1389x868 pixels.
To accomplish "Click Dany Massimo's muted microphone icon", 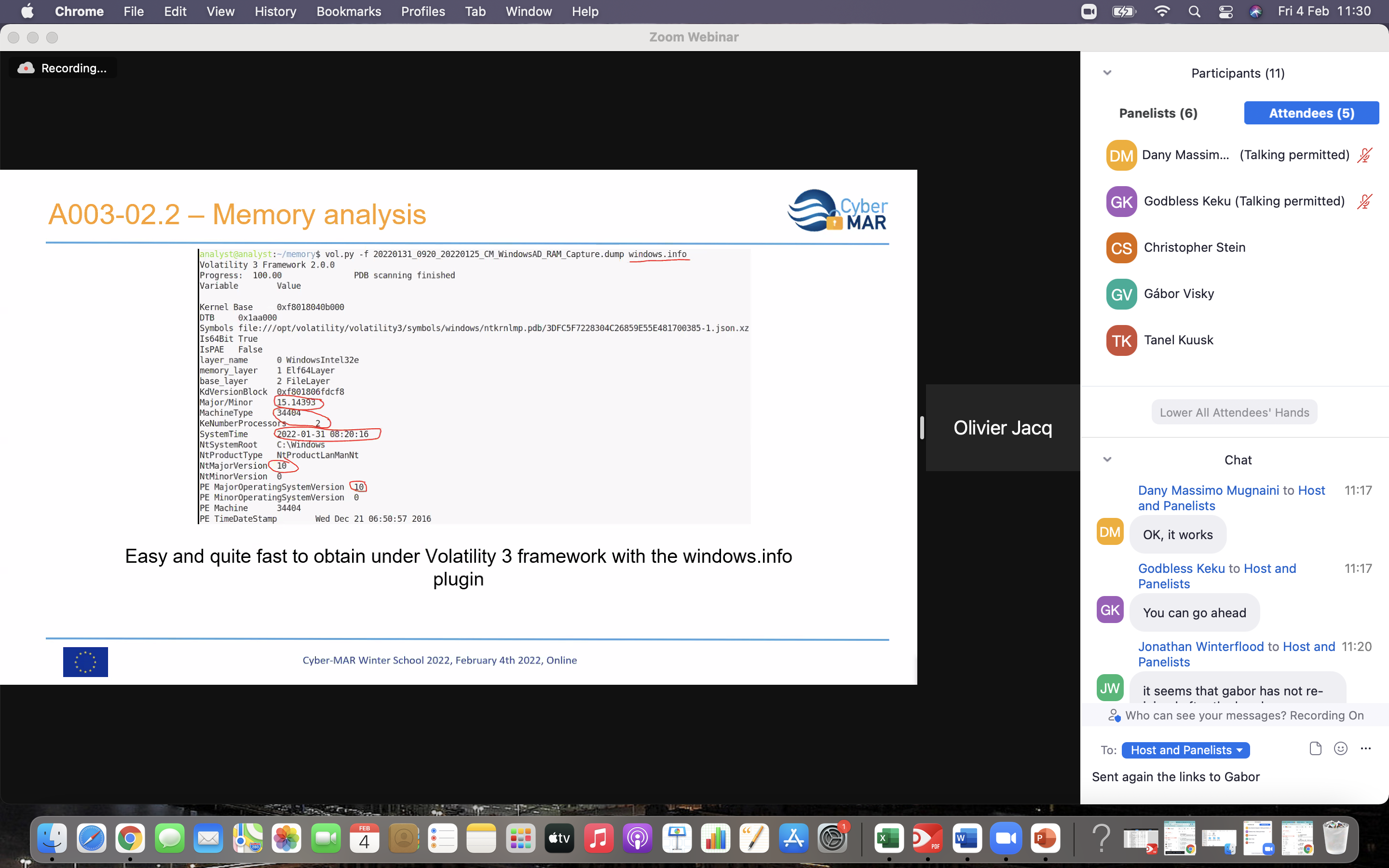I will [1365, 155].
